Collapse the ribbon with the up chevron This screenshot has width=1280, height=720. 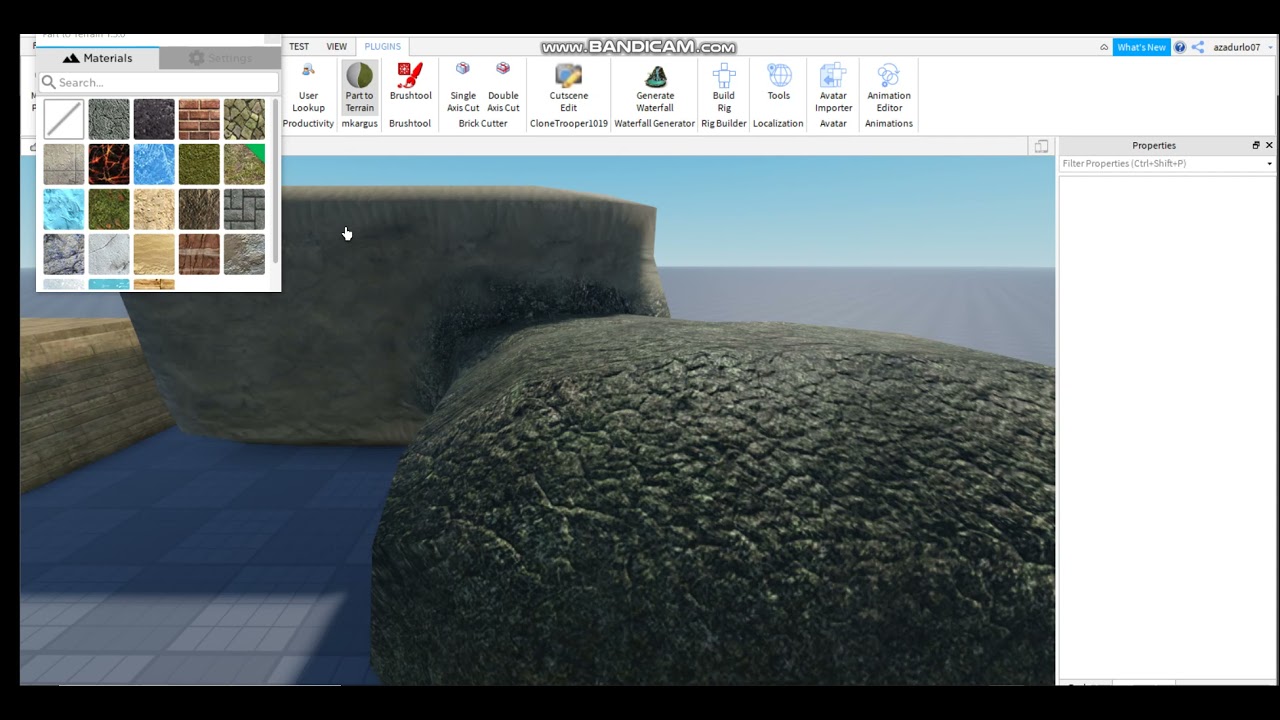coord(1104,47)
